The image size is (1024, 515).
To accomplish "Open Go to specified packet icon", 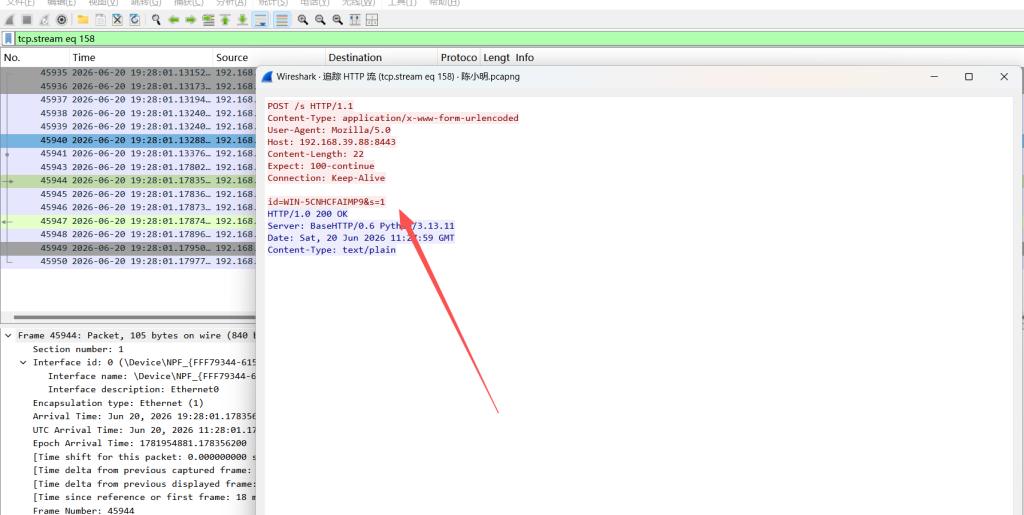I will pos(208,20).
